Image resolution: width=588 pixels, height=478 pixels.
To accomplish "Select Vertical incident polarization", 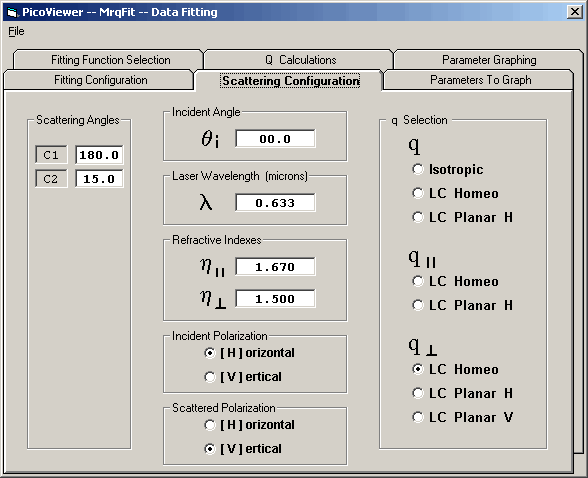I will pos(243,377).
